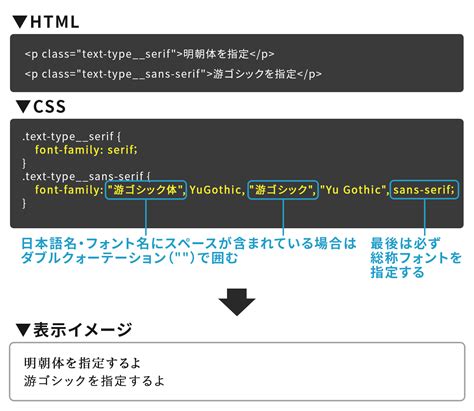Viewport: 474px width, 411px height.
Task: Click the rendered line 游ゴシックを指定するよ
Action: tap(94, 381)
